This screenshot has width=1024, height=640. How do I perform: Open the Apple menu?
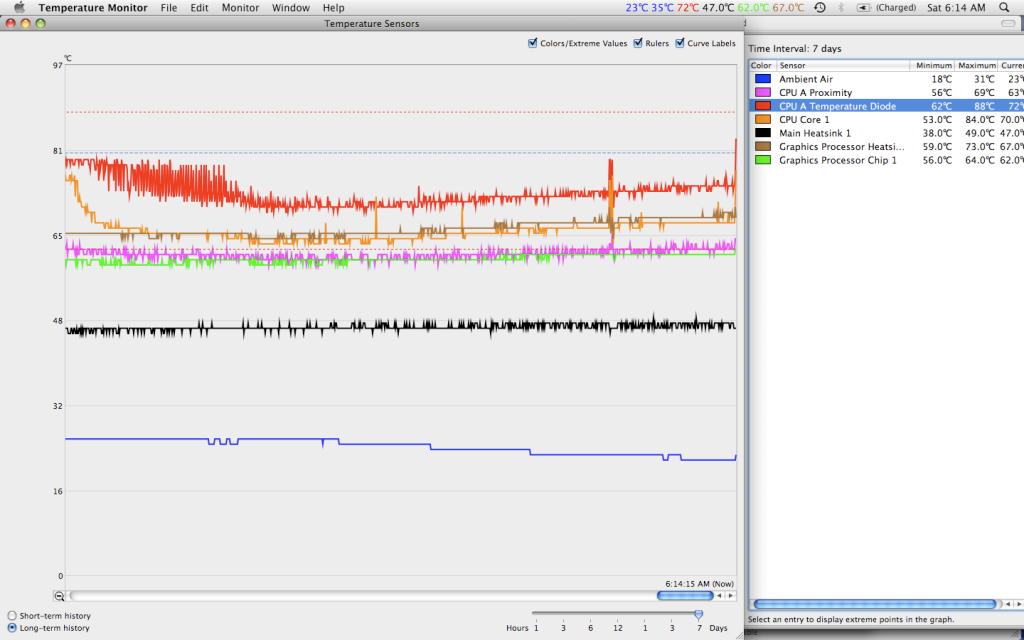18,8
